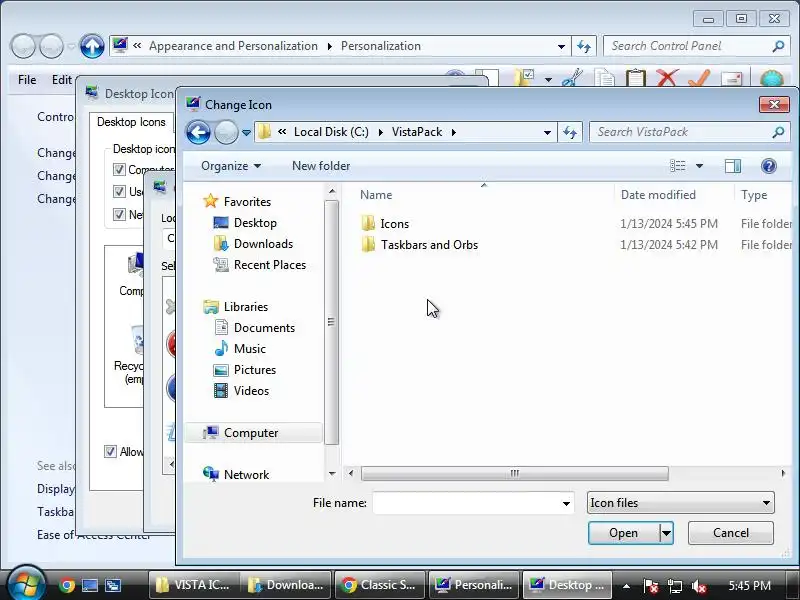Open recent locations dropdown beside forward arrow
This screenshot has height=600, width=800.
(246, 133)
